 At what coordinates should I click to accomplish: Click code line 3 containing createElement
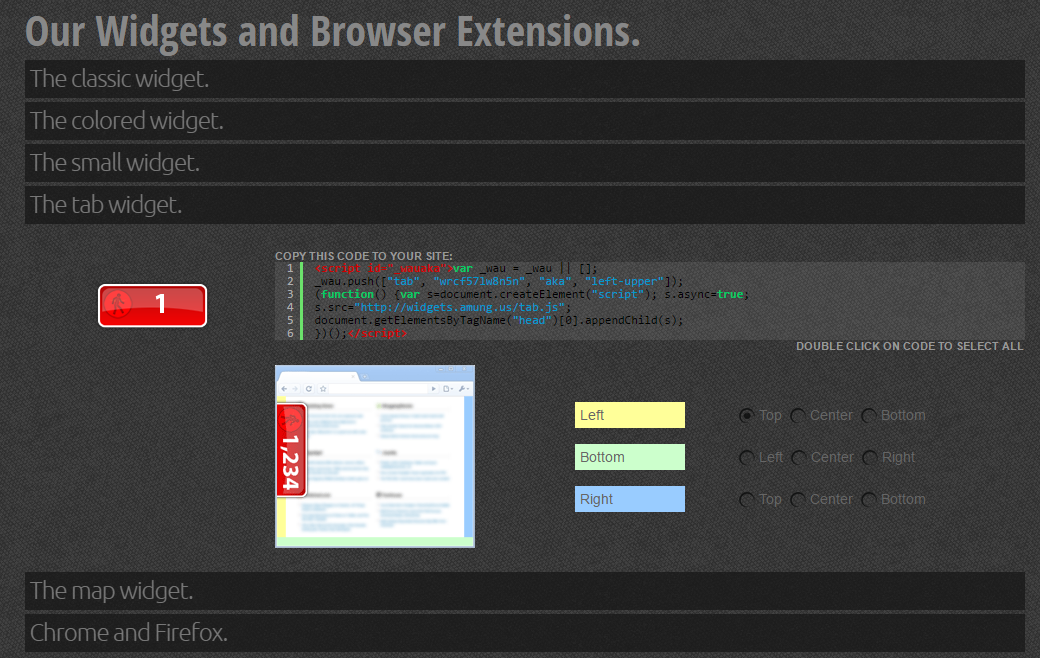[532, 294]
